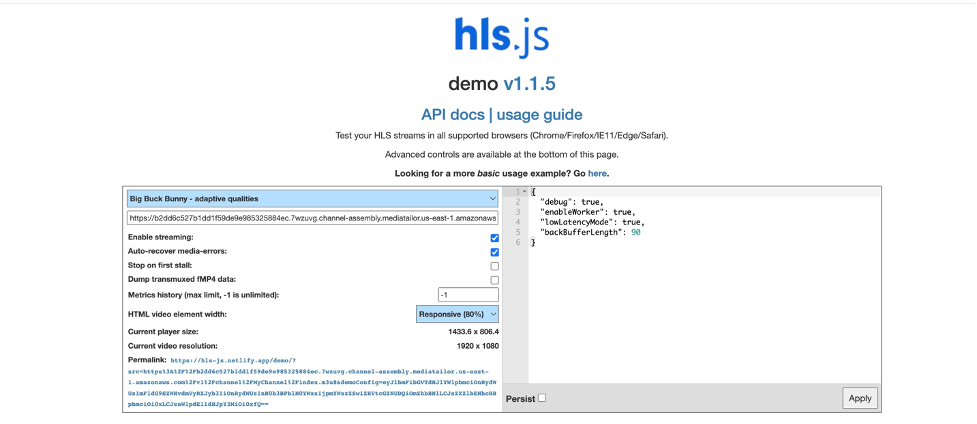This screenshot has height=424, width=977.
Task: Open the Permalink URL
Action: [312, 382]
